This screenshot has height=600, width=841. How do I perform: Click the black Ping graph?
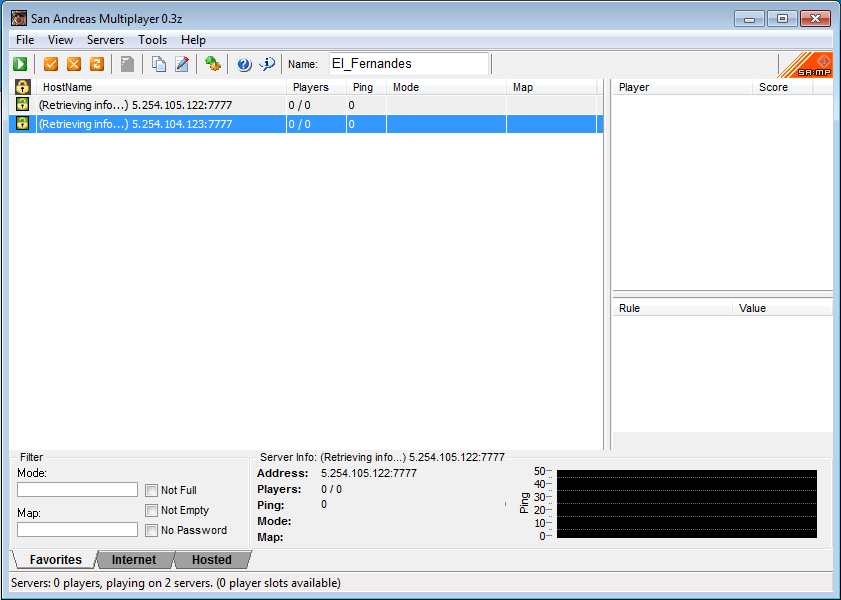coord(687,504)
